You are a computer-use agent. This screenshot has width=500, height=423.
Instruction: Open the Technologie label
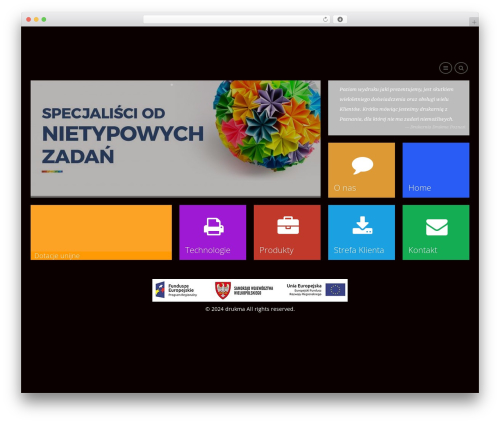208,250
